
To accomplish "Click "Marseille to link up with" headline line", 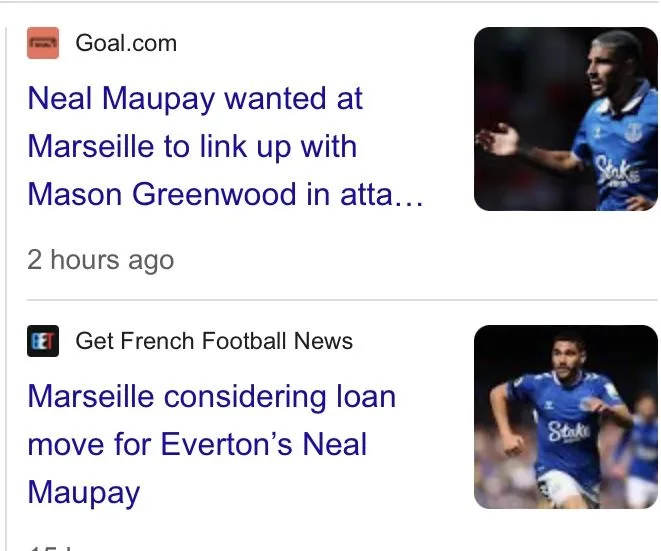I will pos(192,146).
